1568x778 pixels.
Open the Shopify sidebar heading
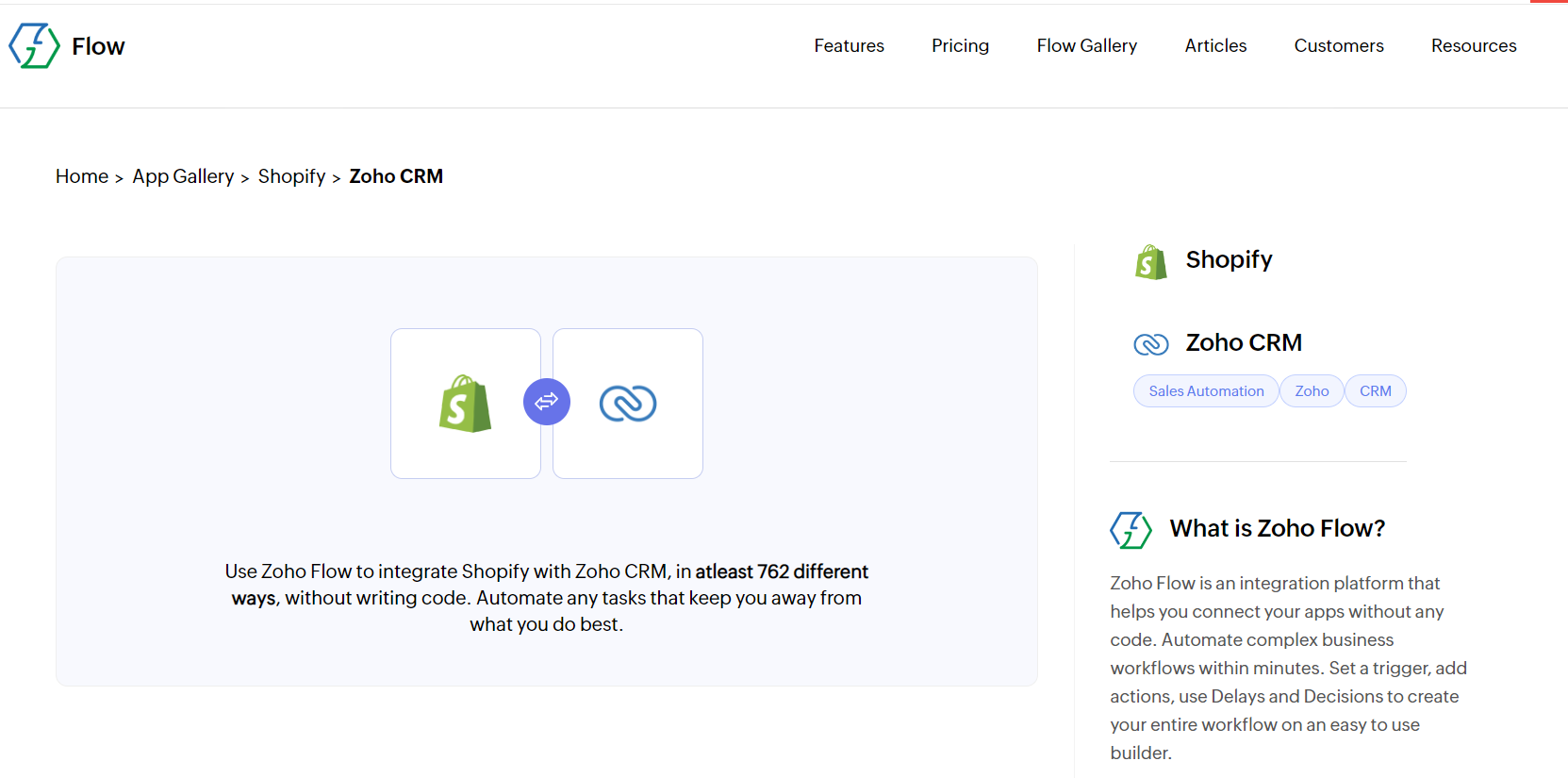coord(1229,259)
